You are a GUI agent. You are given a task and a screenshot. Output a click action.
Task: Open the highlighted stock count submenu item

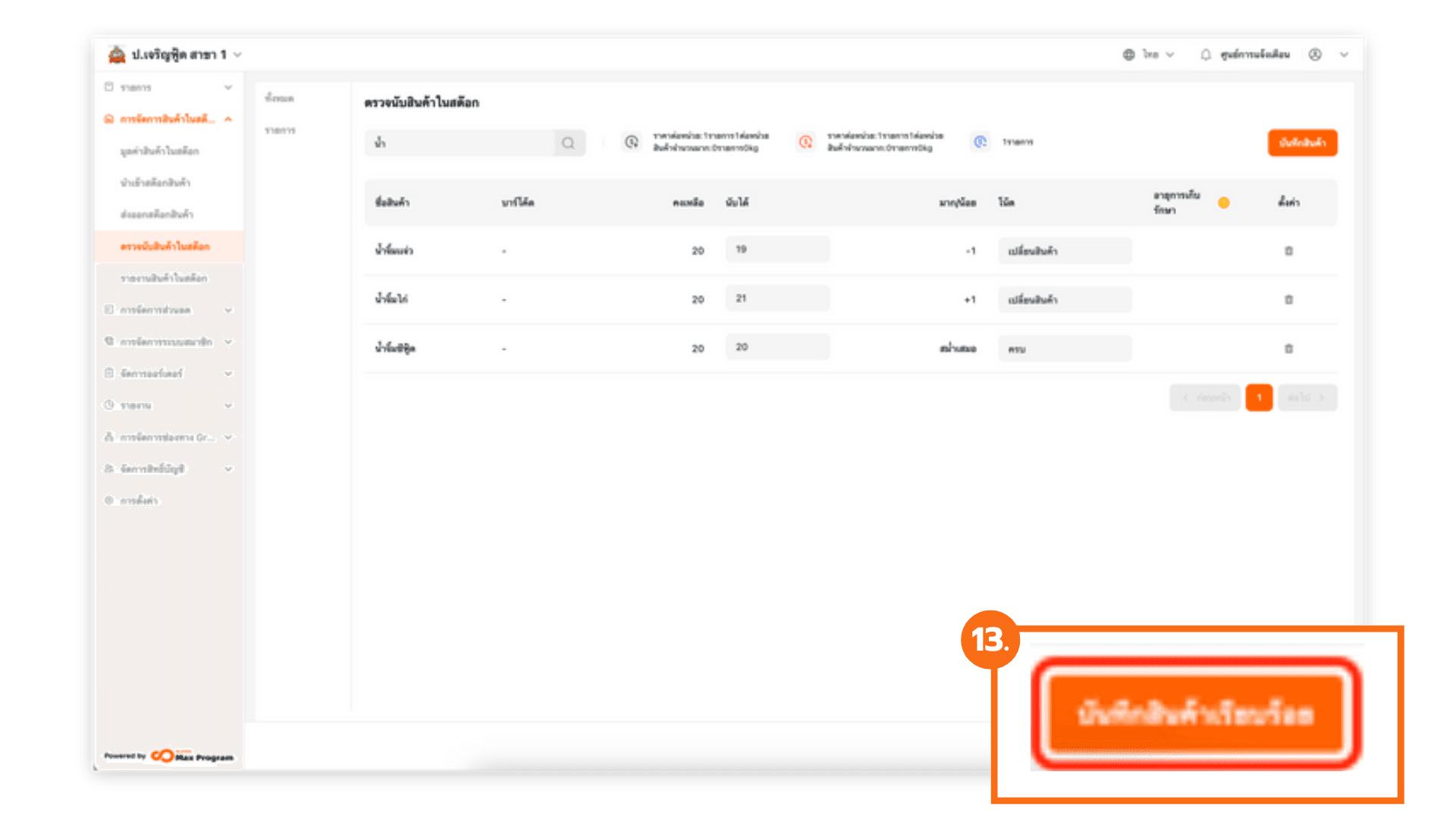(x=165, y=246)
